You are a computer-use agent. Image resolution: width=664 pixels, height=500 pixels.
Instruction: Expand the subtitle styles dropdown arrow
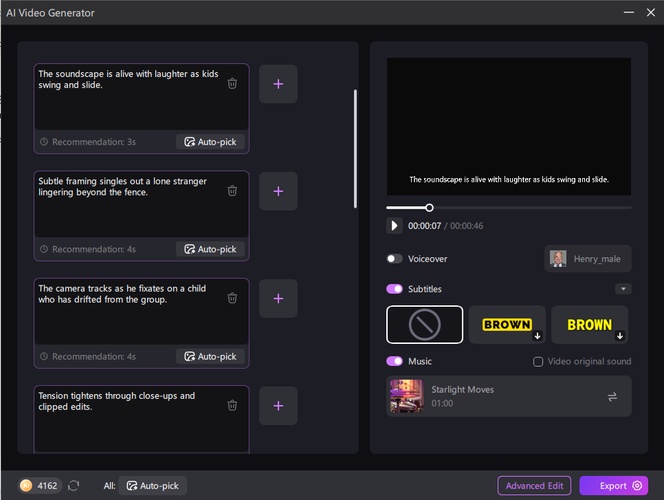[623, 289]
